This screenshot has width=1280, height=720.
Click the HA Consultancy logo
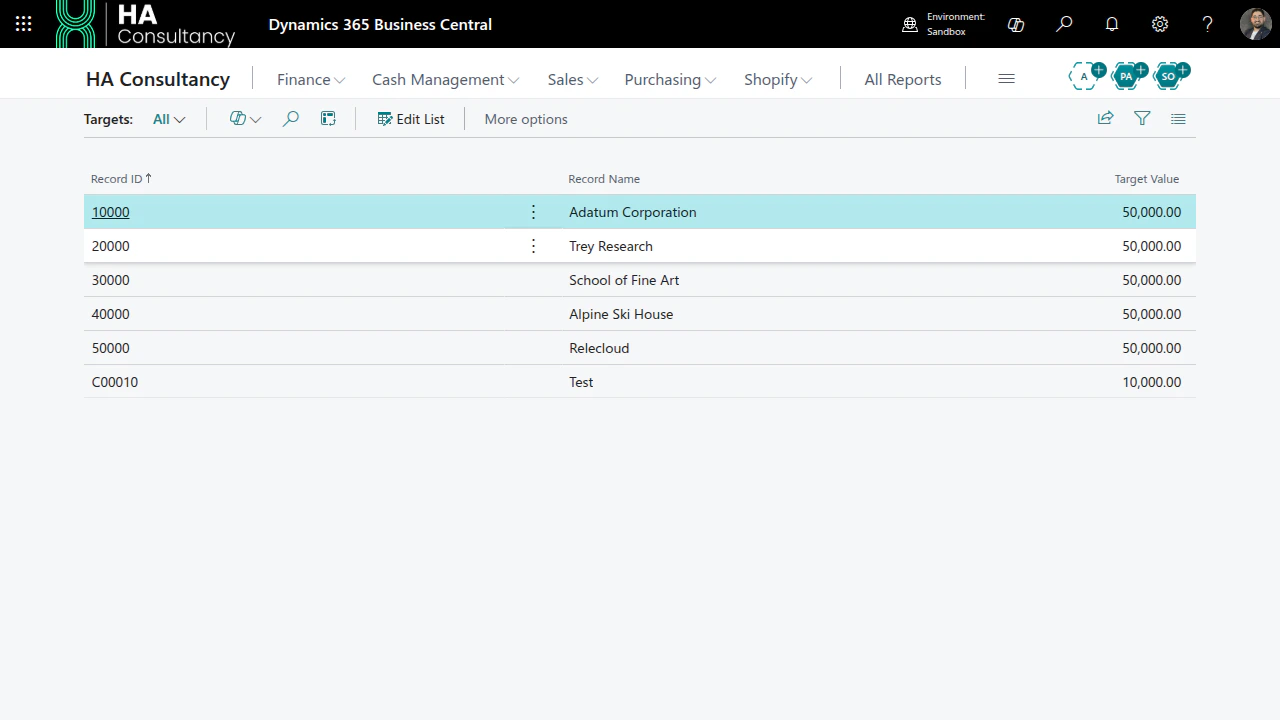[x=146, y=24]
